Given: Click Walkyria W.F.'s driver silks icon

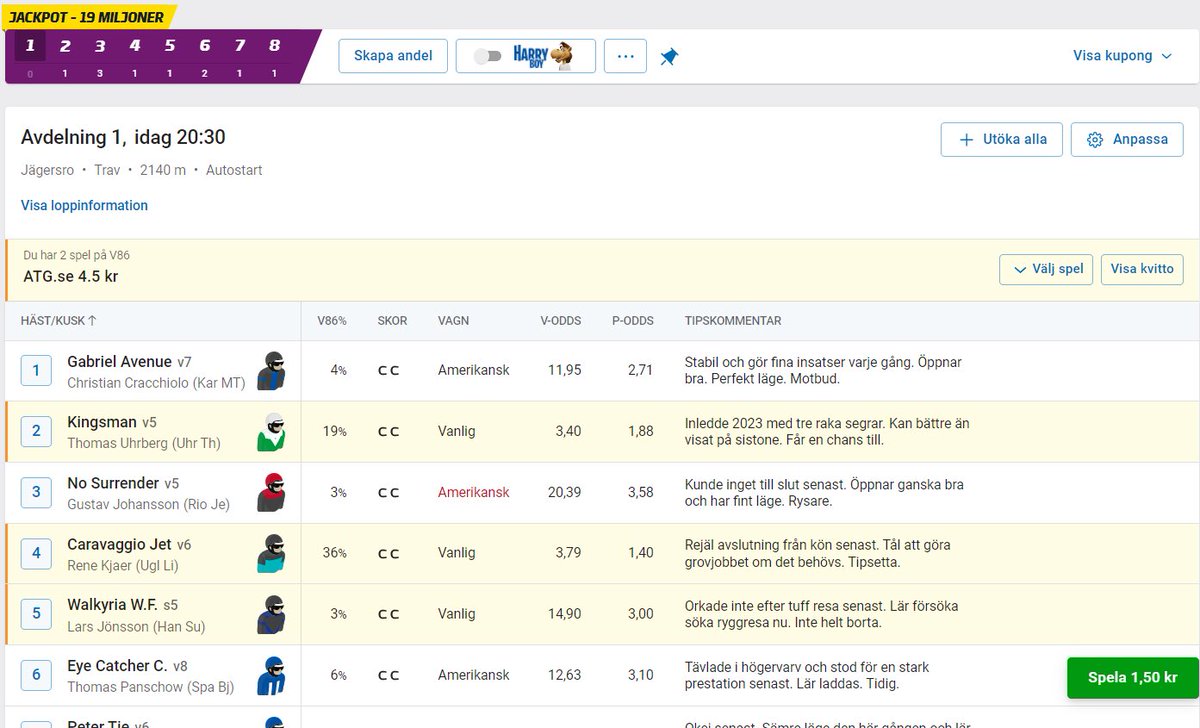Looking at the screenshot, I should tap(271, 614).
